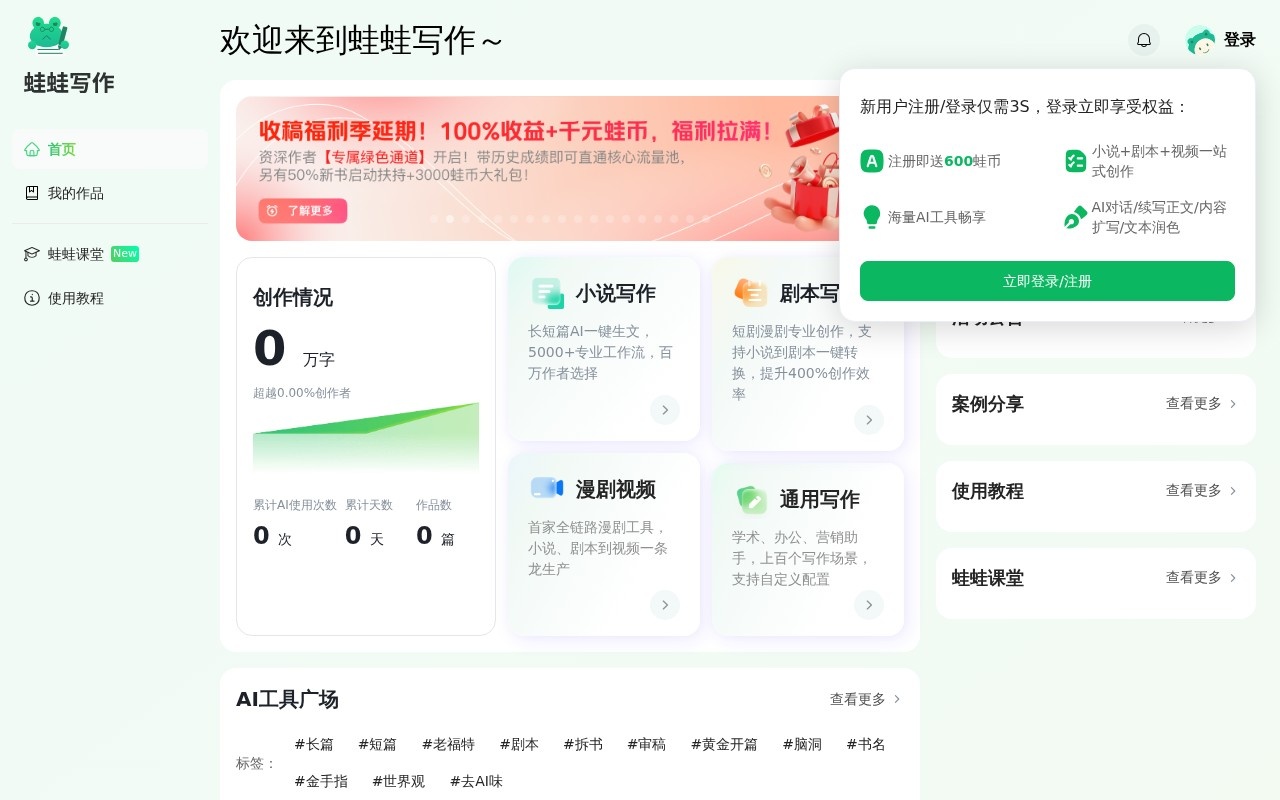Click the 通用写作 card icon
Screen dimensions: 1280x800
pos(751,498)
